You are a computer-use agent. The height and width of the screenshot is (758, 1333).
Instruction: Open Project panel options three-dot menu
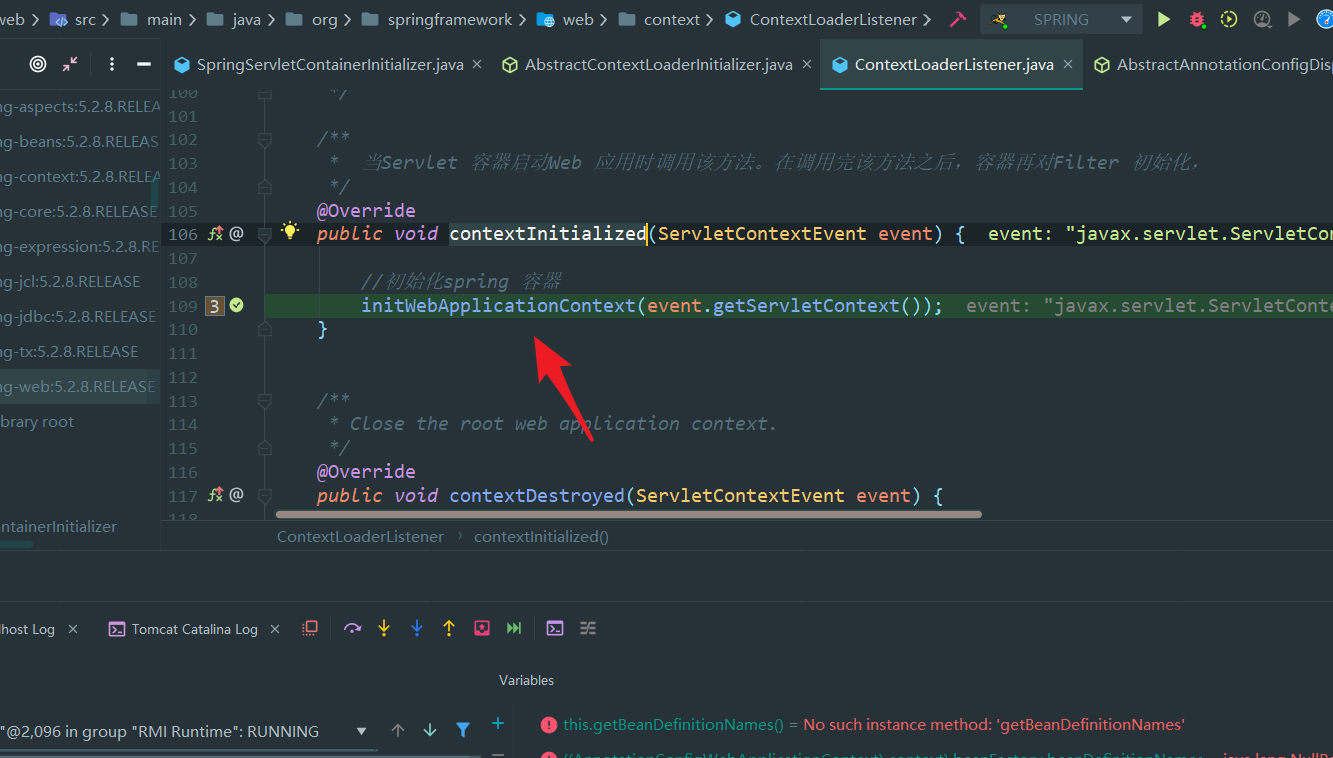[112, 64]
